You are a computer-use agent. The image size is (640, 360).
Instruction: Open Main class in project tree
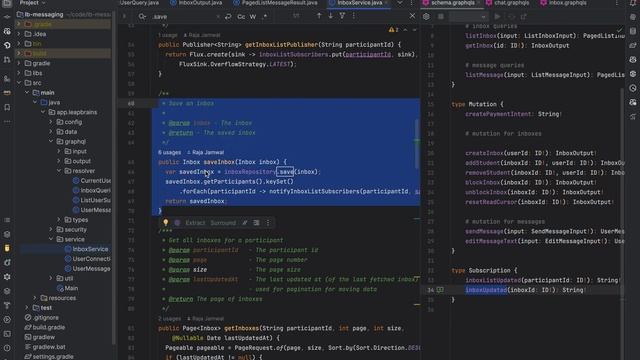[x=67, y=288]
